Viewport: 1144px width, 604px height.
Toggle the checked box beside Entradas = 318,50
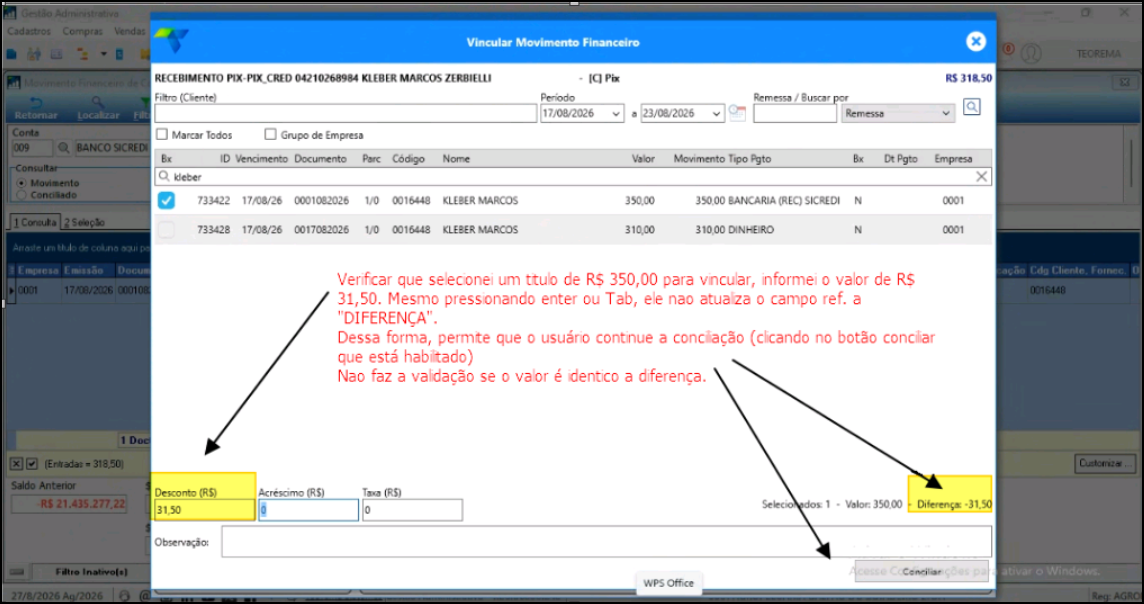[32, 463]
